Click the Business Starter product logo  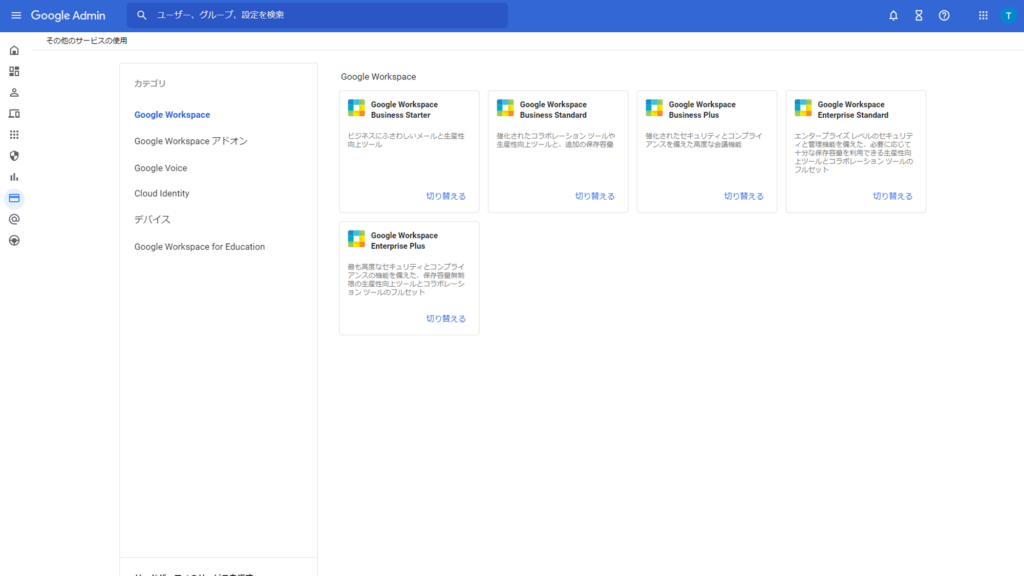[357, 108]
